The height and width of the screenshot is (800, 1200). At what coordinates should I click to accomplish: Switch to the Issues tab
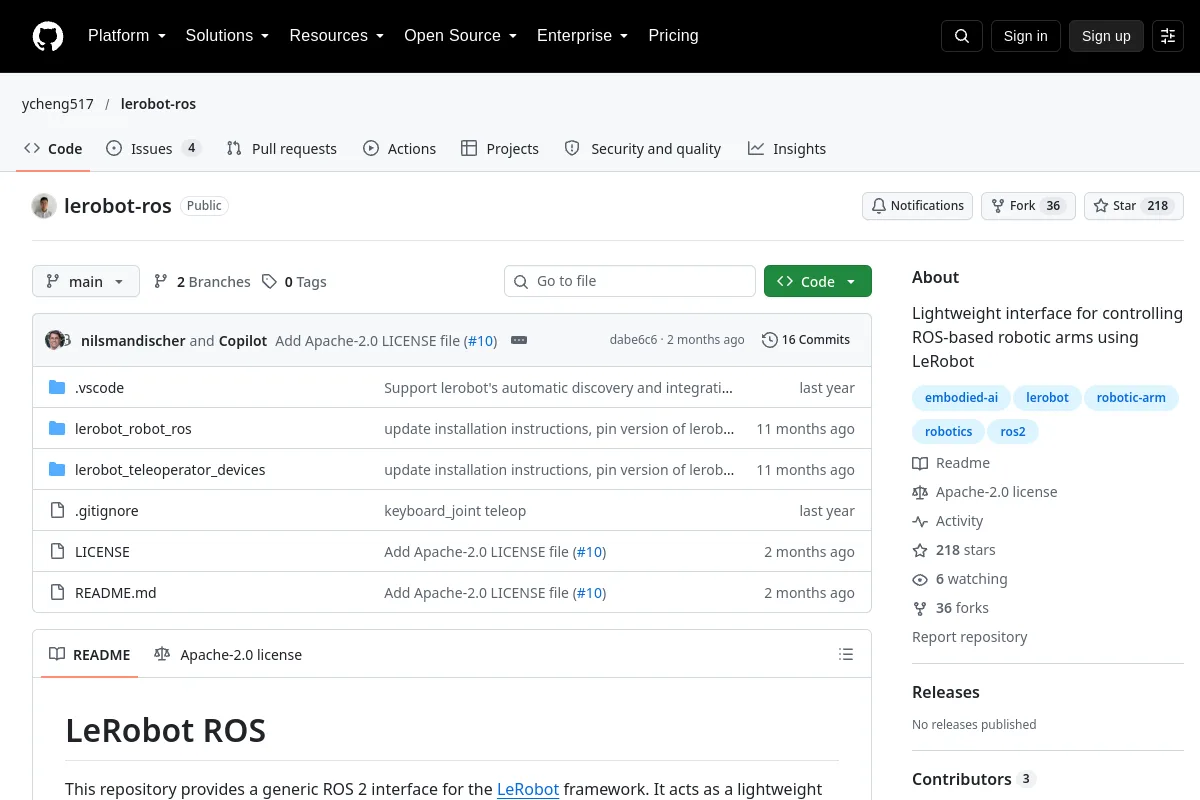click(x=154, y=149)
